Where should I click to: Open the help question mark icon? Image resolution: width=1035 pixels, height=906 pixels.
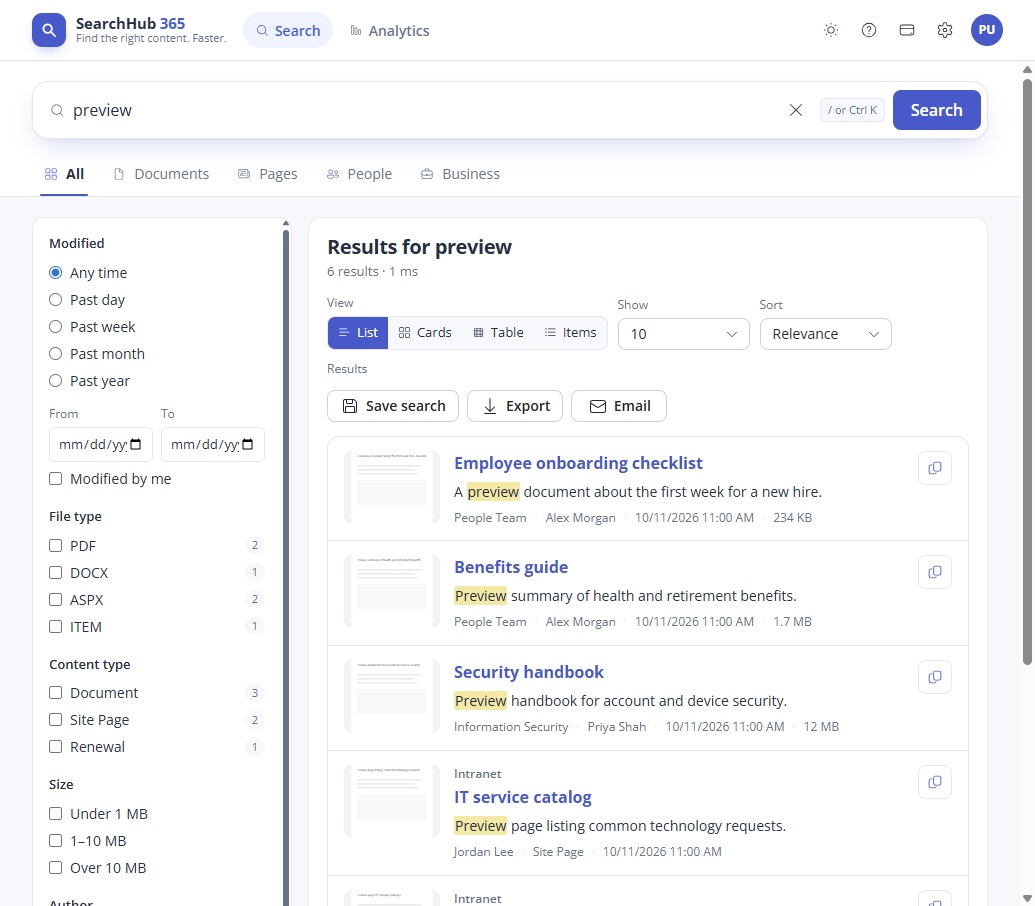[869, 30]
